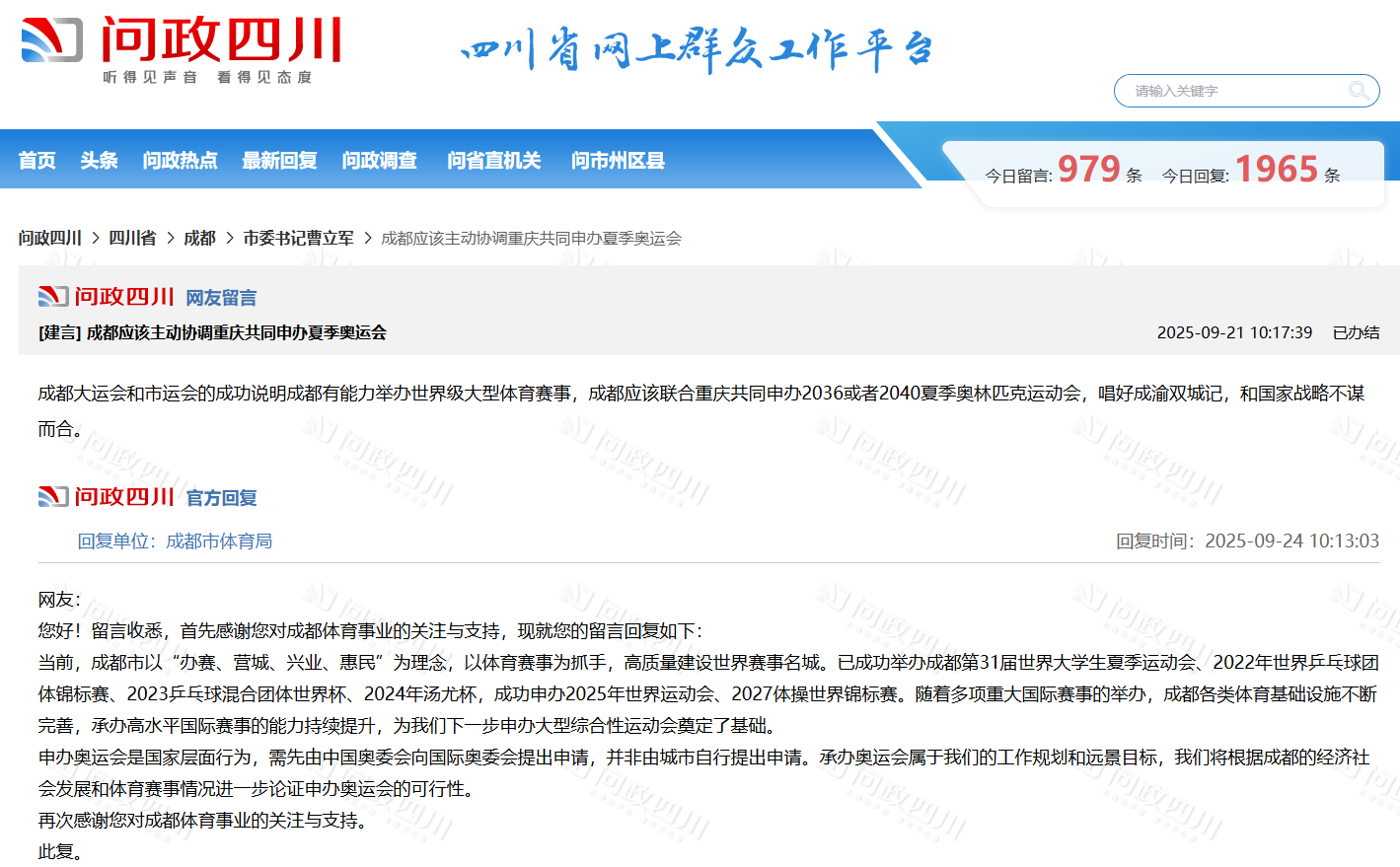1400x867 pixels.
Task: Open 市委书记曹立军 breadcrumb link
Action: coord(298,239)
